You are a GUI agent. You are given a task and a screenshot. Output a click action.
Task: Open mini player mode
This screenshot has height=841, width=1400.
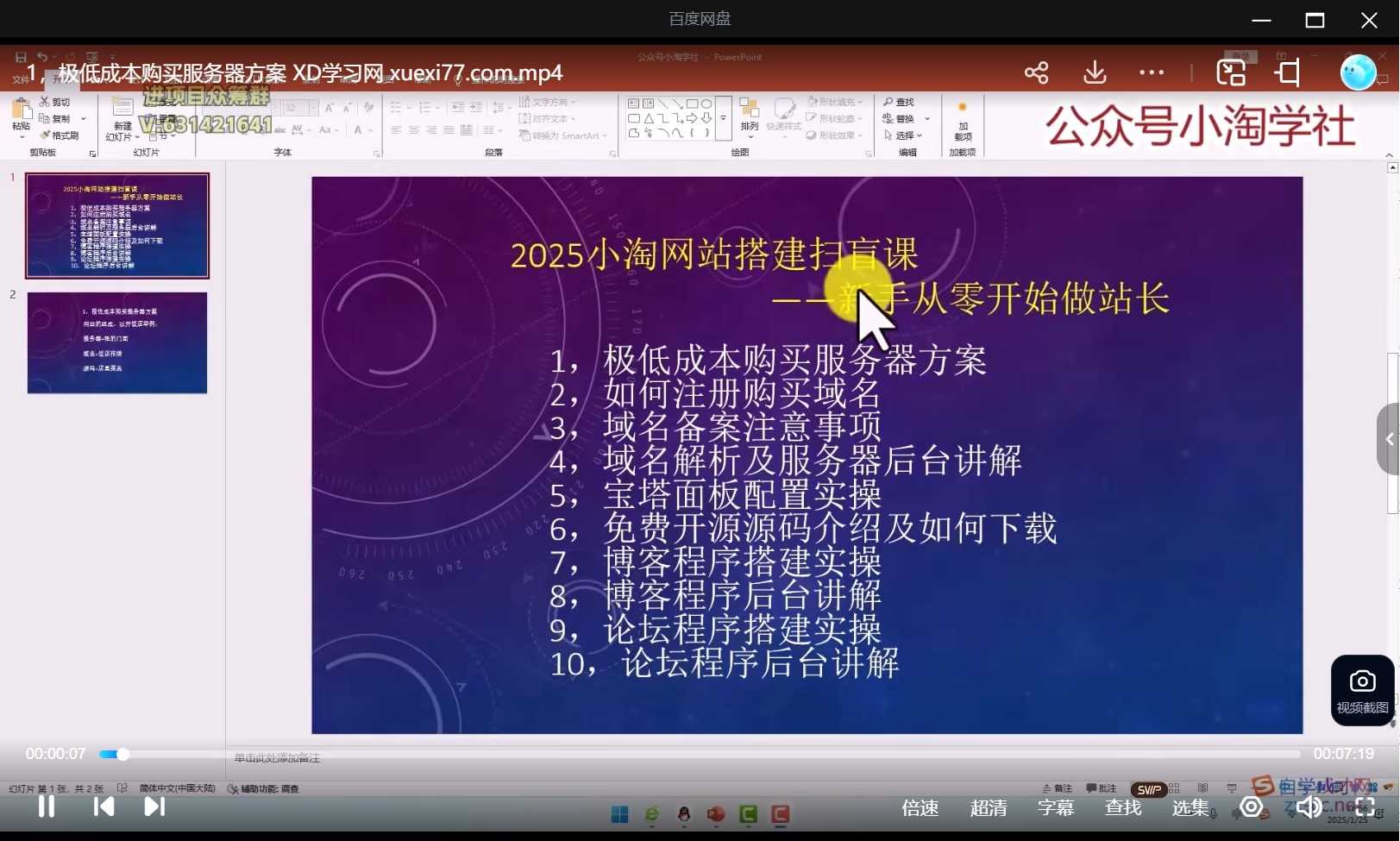click(1230, 72)
